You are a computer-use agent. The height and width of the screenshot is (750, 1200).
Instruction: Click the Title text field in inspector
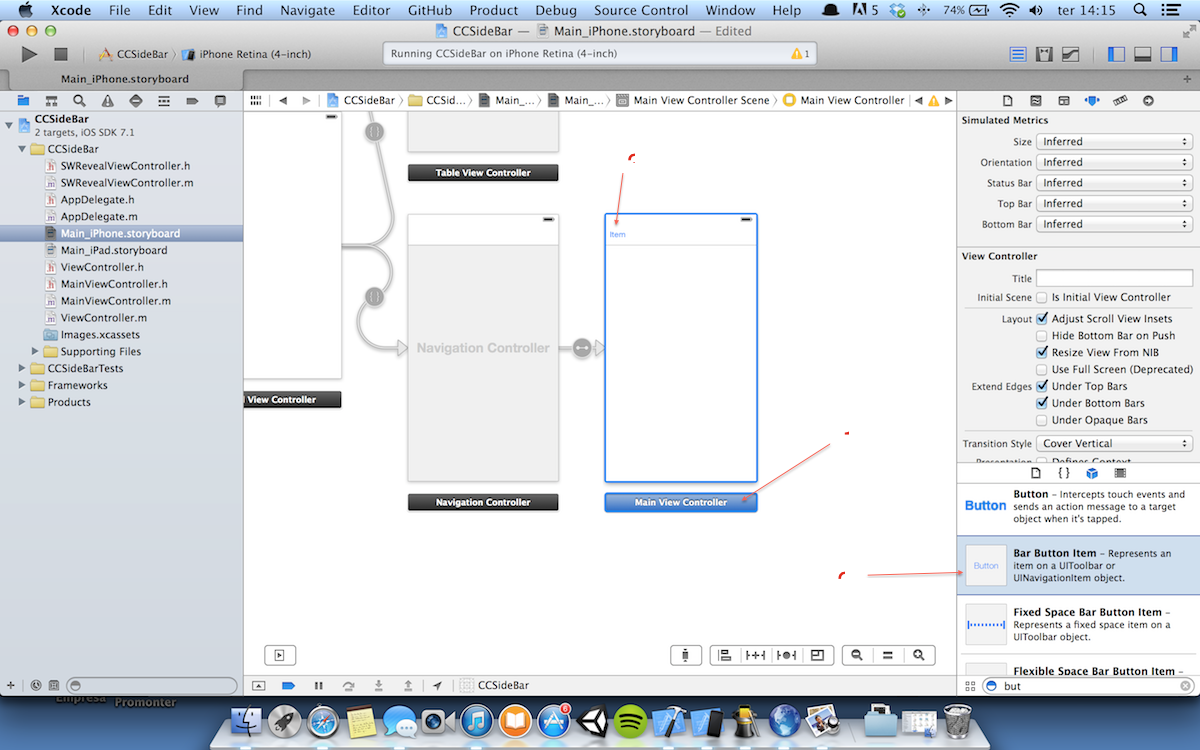click(x=1114, y=278)
